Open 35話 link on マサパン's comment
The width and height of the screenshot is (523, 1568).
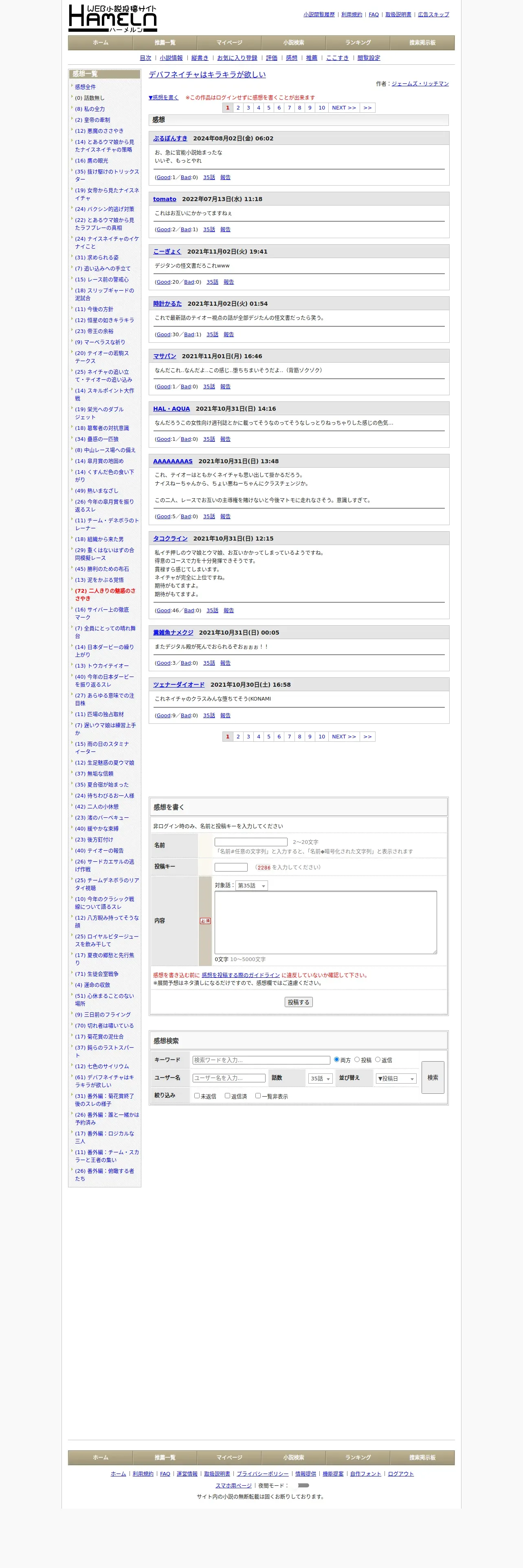[x=209, y=387]
